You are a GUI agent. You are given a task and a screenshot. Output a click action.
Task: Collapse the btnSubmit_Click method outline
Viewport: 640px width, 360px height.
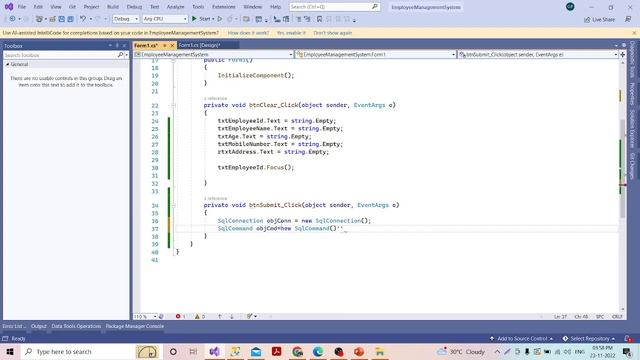point(173,205)
